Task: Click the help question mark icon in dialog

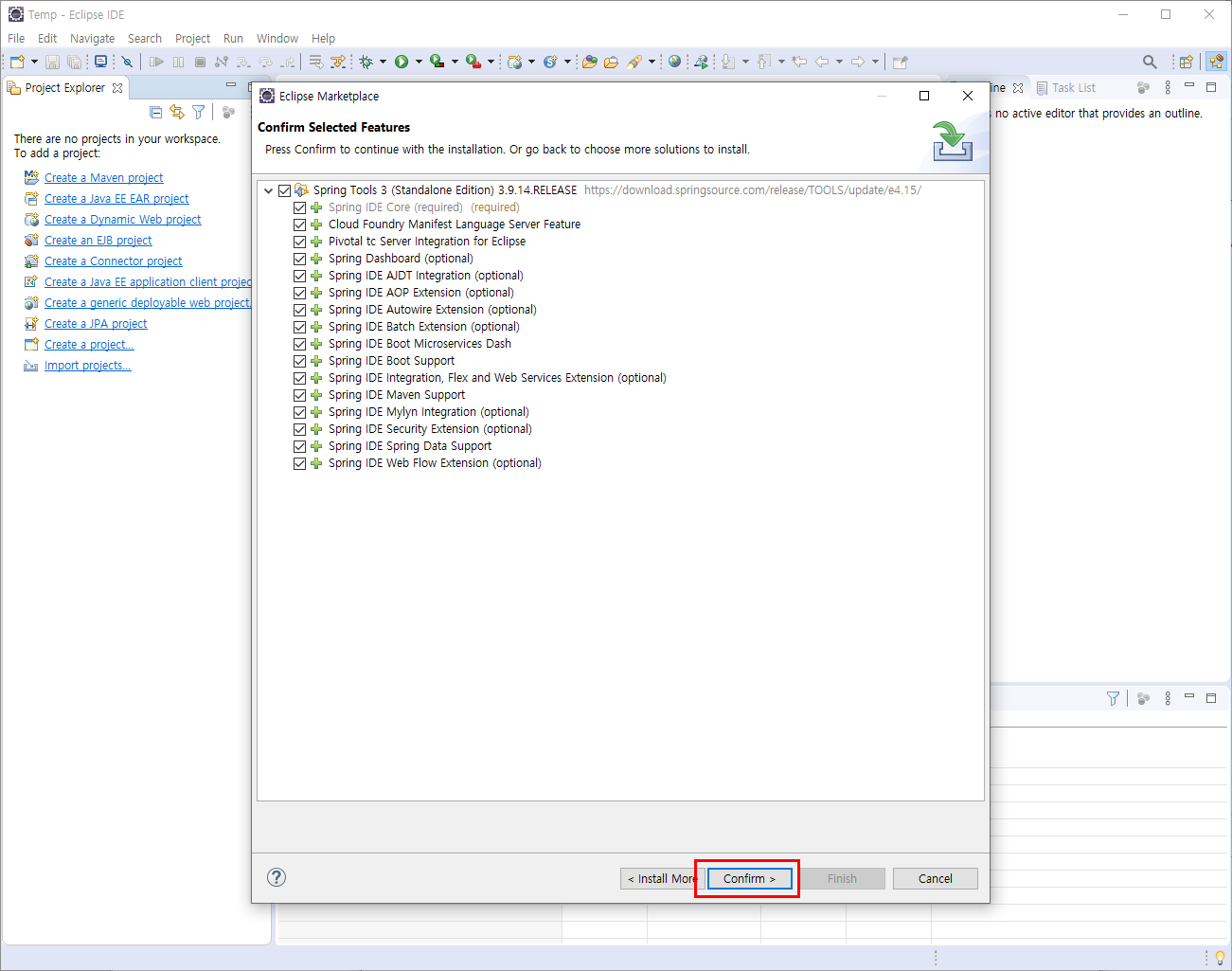Action: click(x=277, y=877)
